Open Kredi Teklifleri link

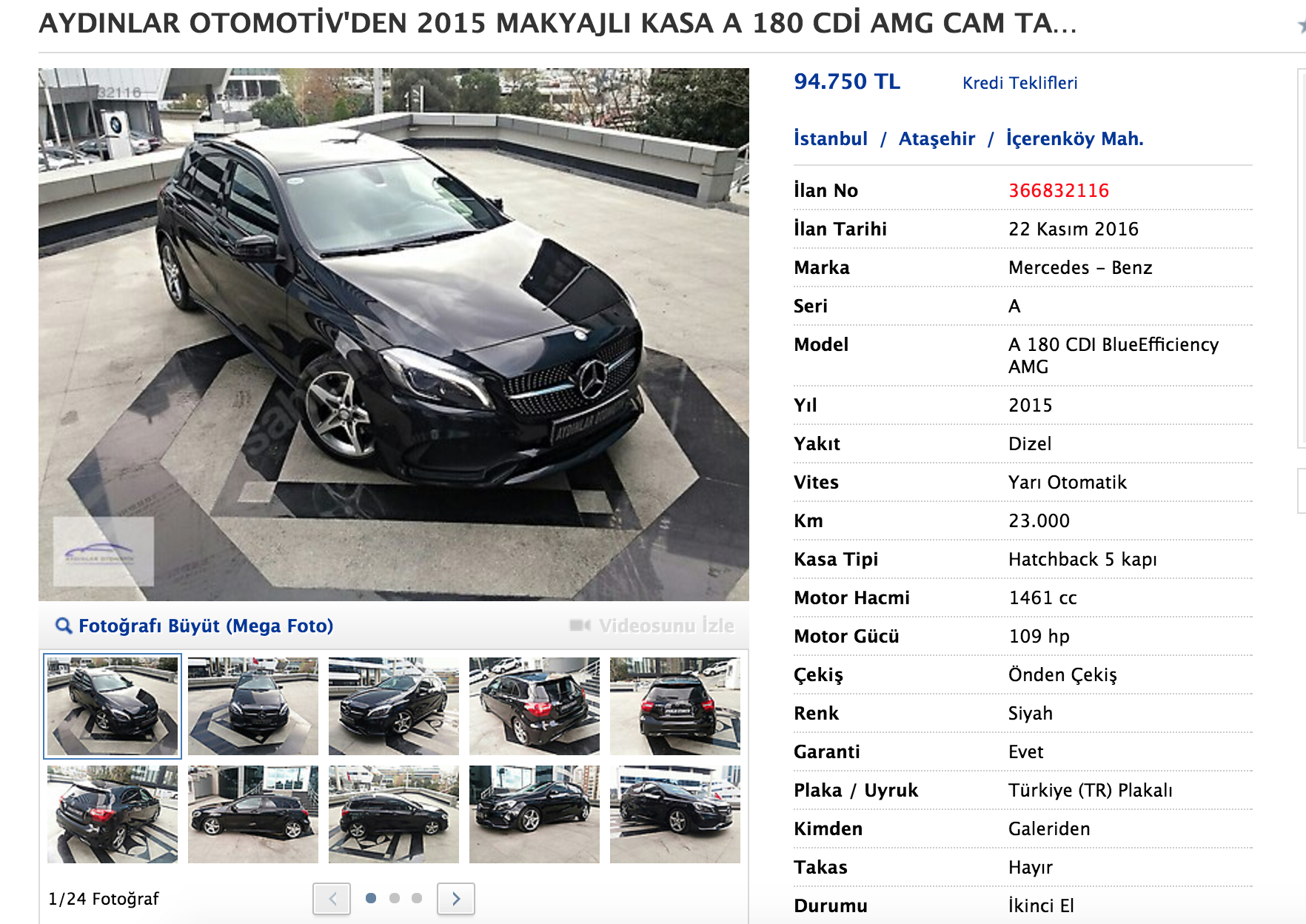[1019, 83]
